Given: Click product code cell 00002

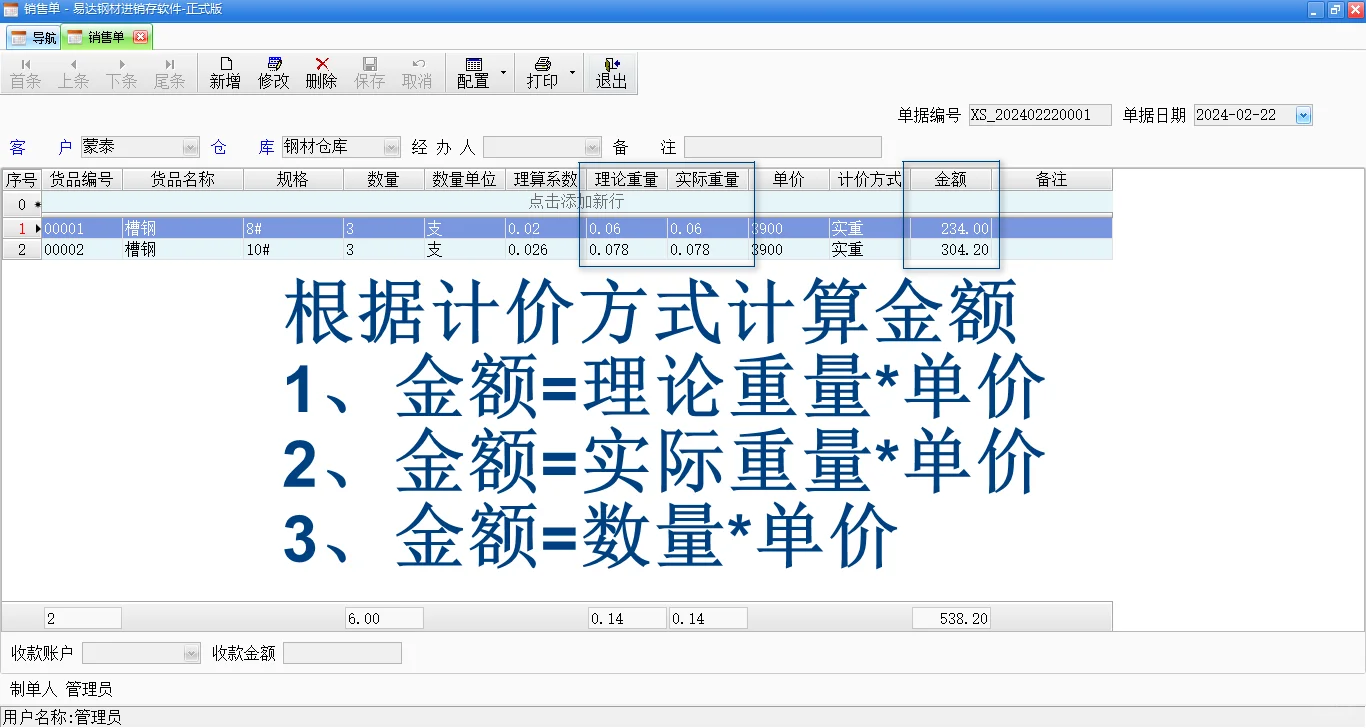Looking at the screenshot, I should (82, 250).
